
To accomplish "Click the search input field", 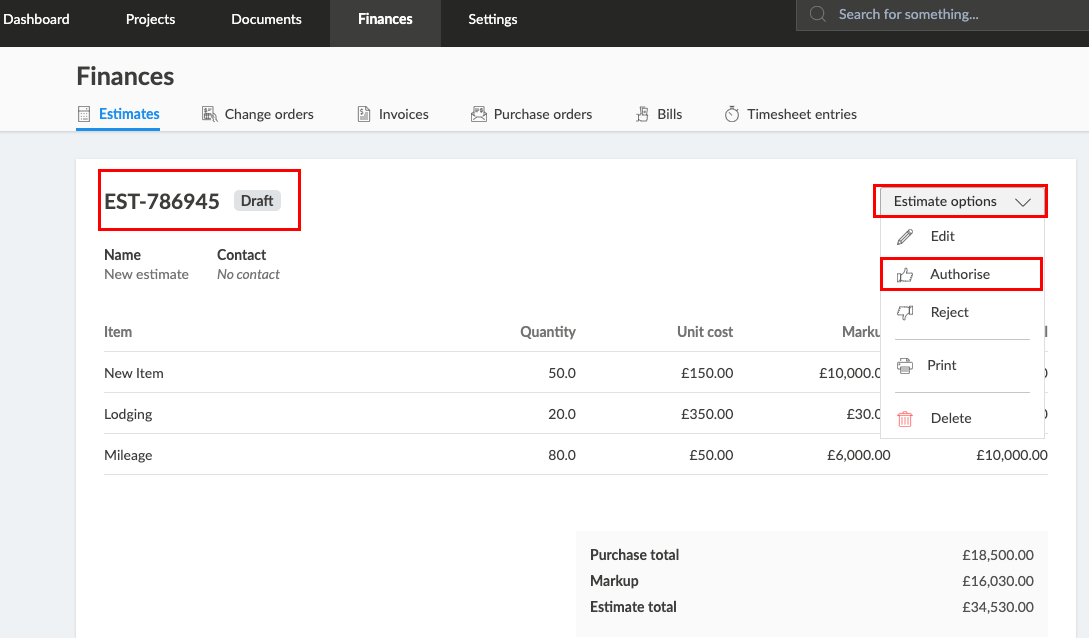I will click(942, 15).
